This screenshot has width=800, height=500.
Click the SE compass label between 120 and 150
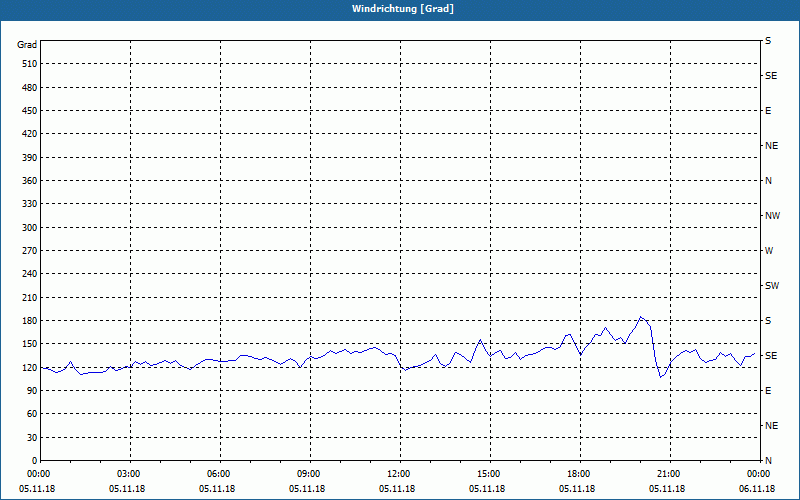771,356
